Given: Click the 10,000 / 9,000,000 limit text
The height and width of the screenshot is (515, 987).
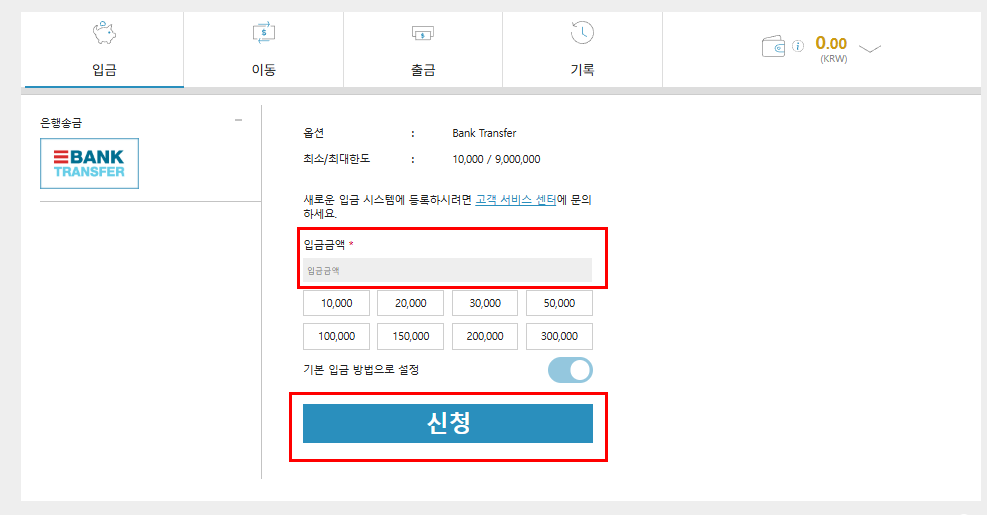Looking at the screenshot, I should tap(496, 159).
